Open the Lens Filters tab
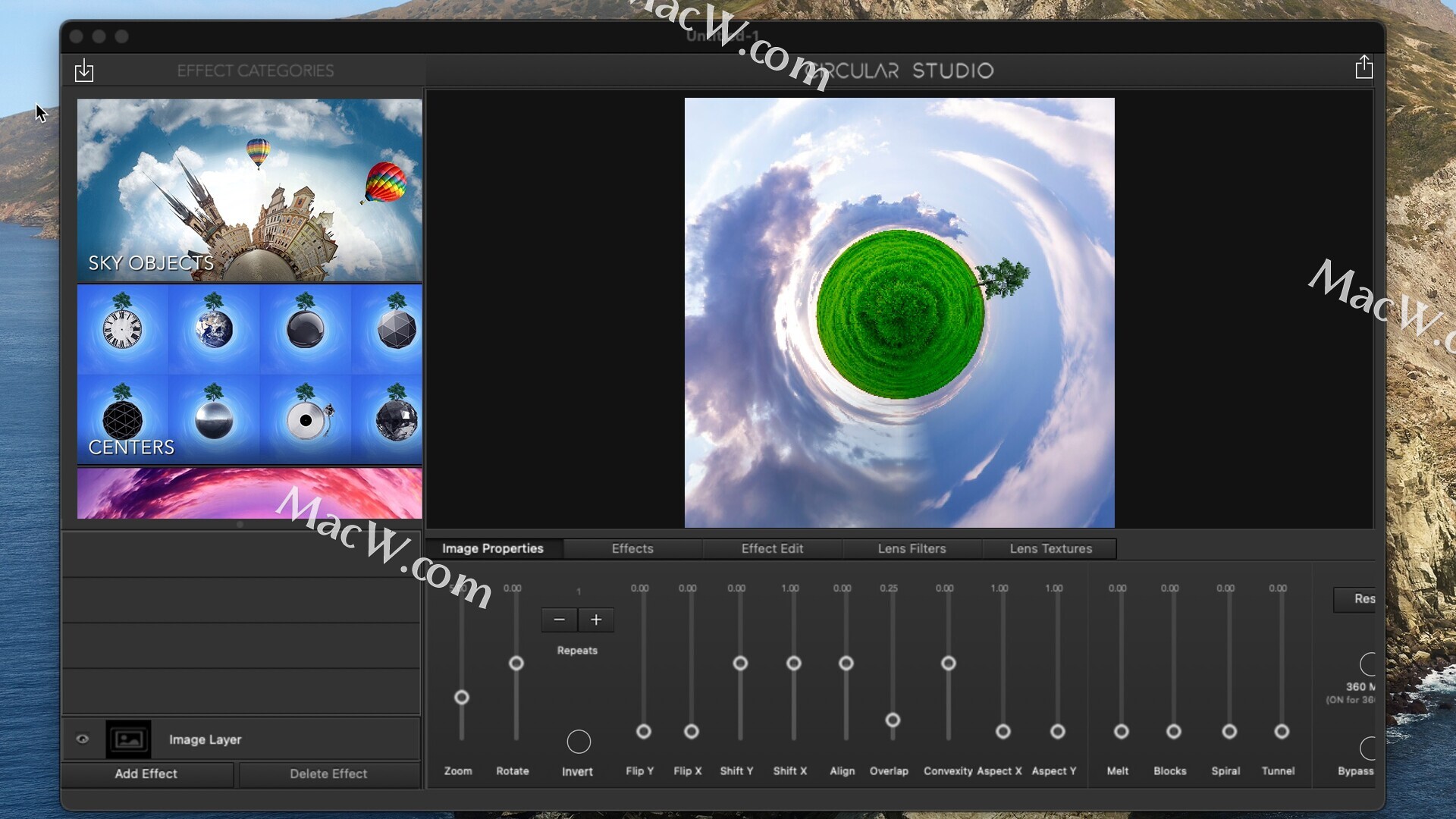This screenshot has width=1456, height=819. tap(912, 548)
